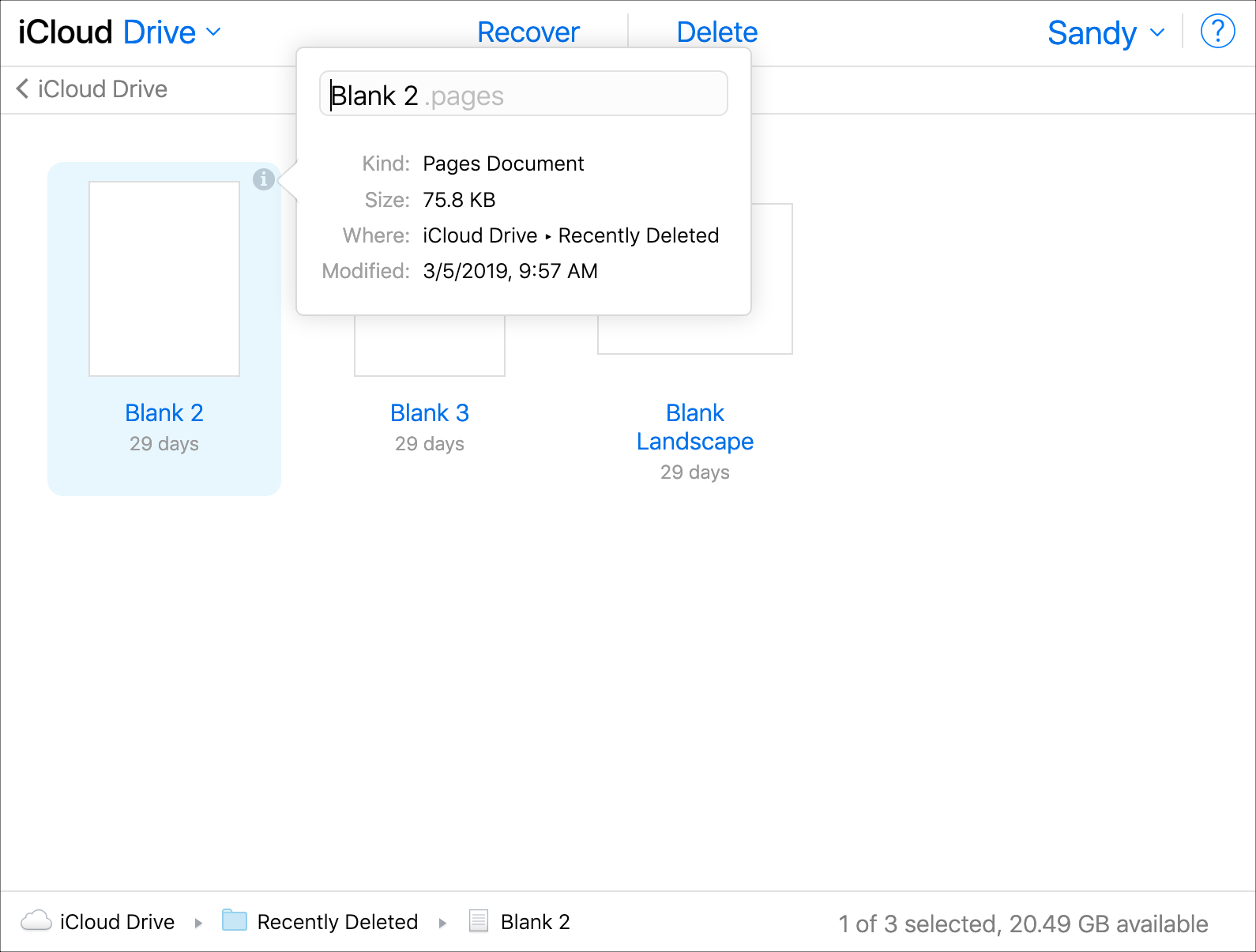1256x952 pixels.
Task: Click the Blank 2 filename field
Action: pos(524,94)
